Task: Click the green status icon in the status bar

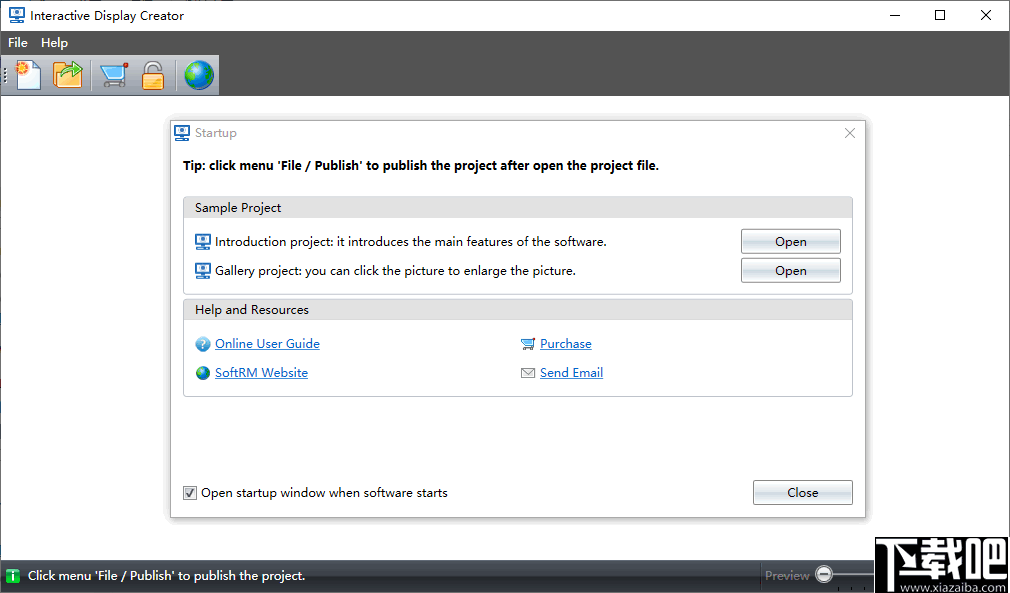Action: click(x=13, y=576)
